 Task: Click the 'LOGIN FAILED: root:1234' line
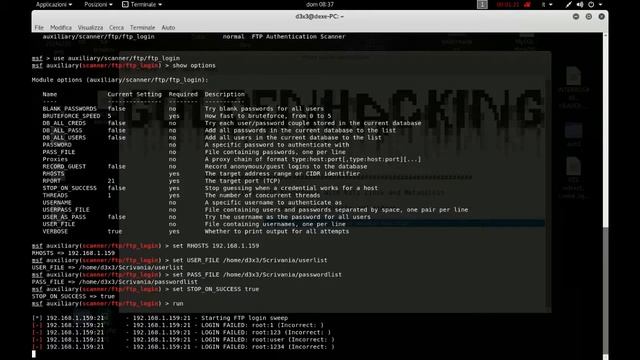(x=183, y=347)
